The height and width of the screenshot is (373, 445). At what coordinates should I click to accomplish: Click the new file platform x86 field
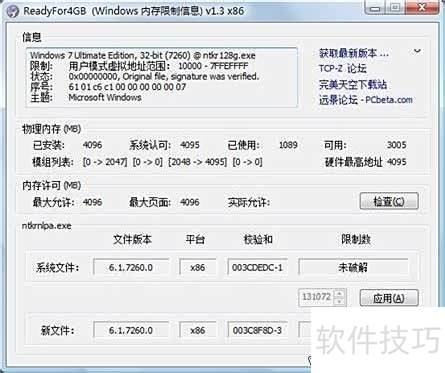(198, 330)
